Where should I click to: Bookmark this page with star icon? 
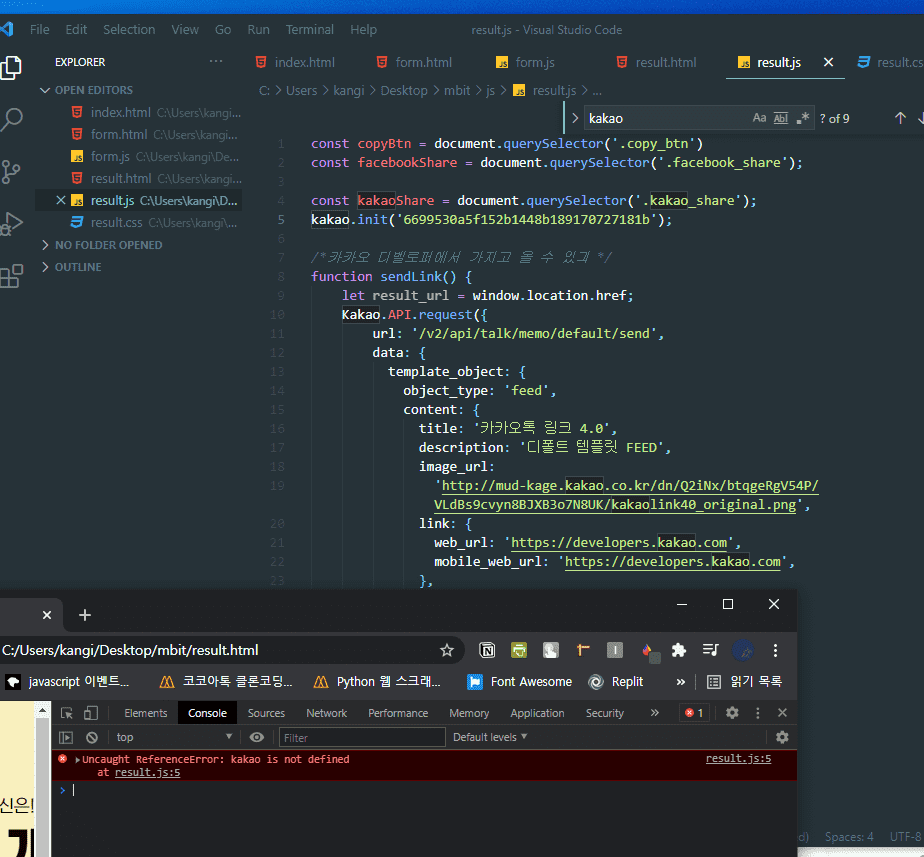(447, 650)
